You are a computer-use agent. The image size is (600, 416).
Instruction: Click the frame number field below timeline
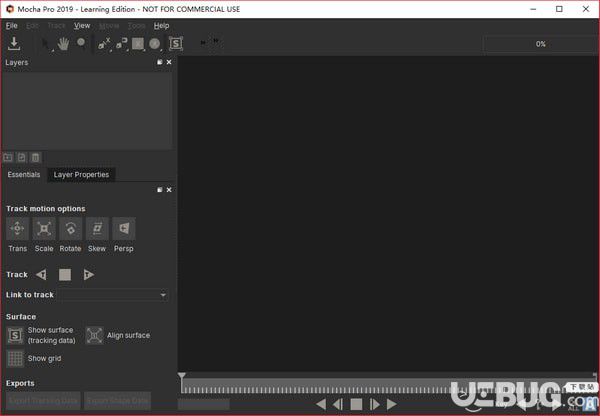pyautogui.click(x=204, y=404)
